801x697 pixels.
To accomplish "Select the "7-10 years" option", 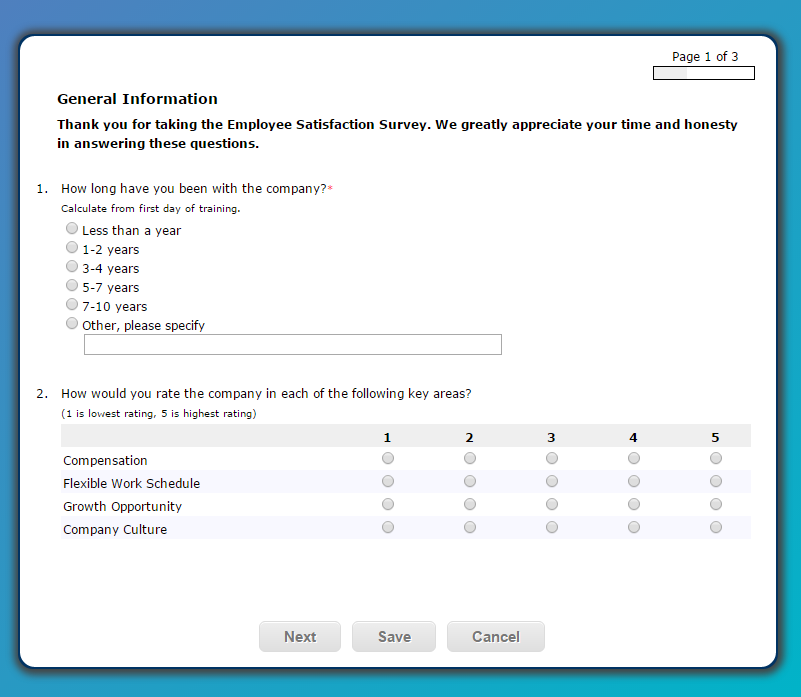I will pyautogui.click(x=71, y=304).
